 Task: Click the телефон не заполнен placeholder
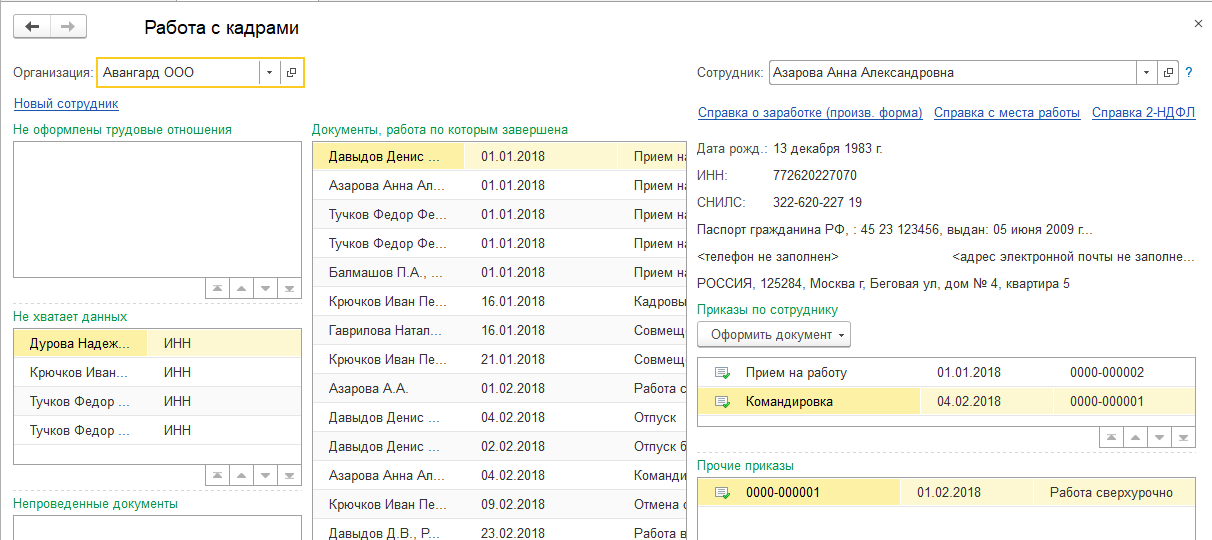768,257
